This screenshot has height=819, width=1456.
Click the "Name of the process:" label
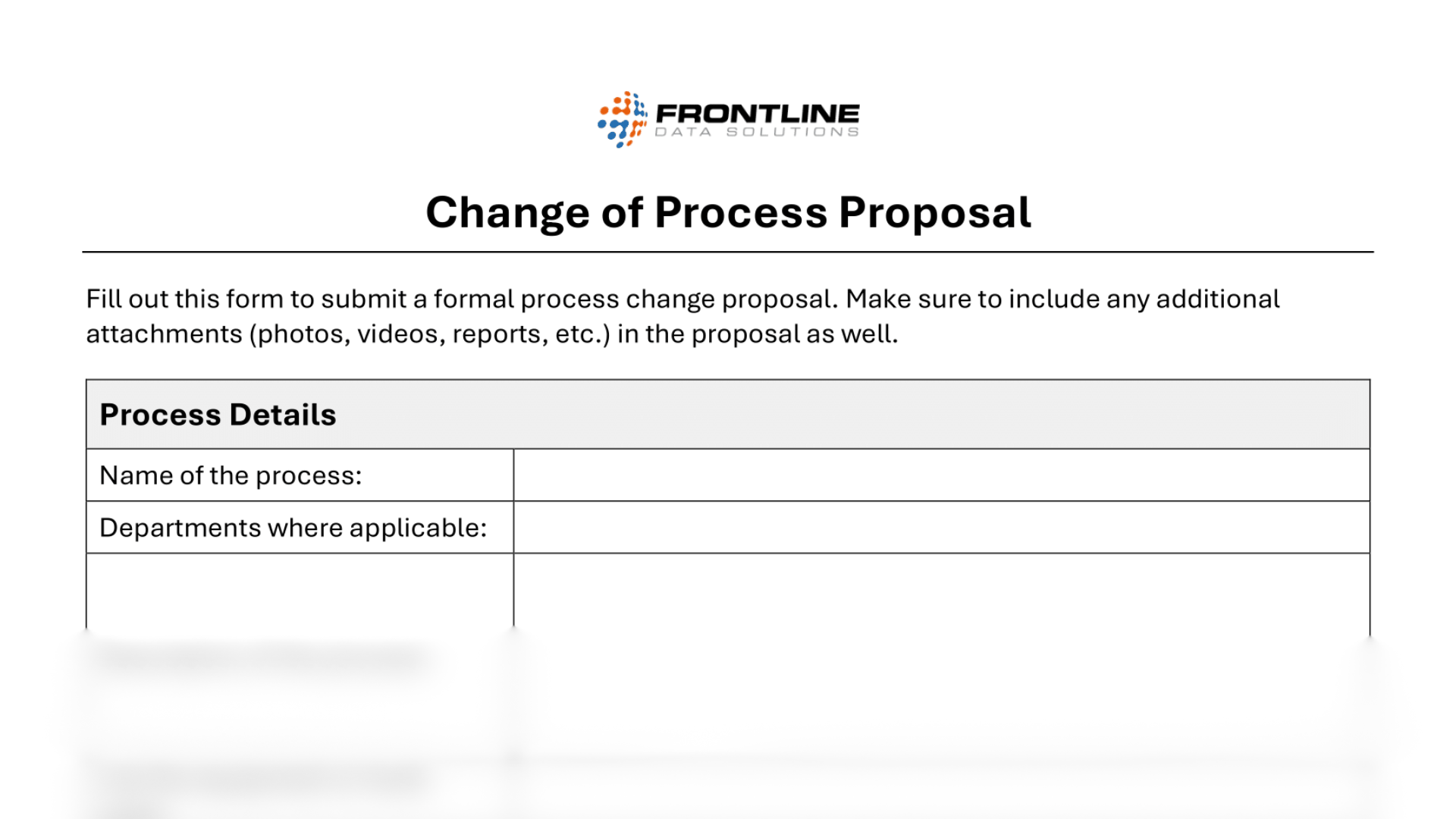pyautogui.click(x=231, y=475)
